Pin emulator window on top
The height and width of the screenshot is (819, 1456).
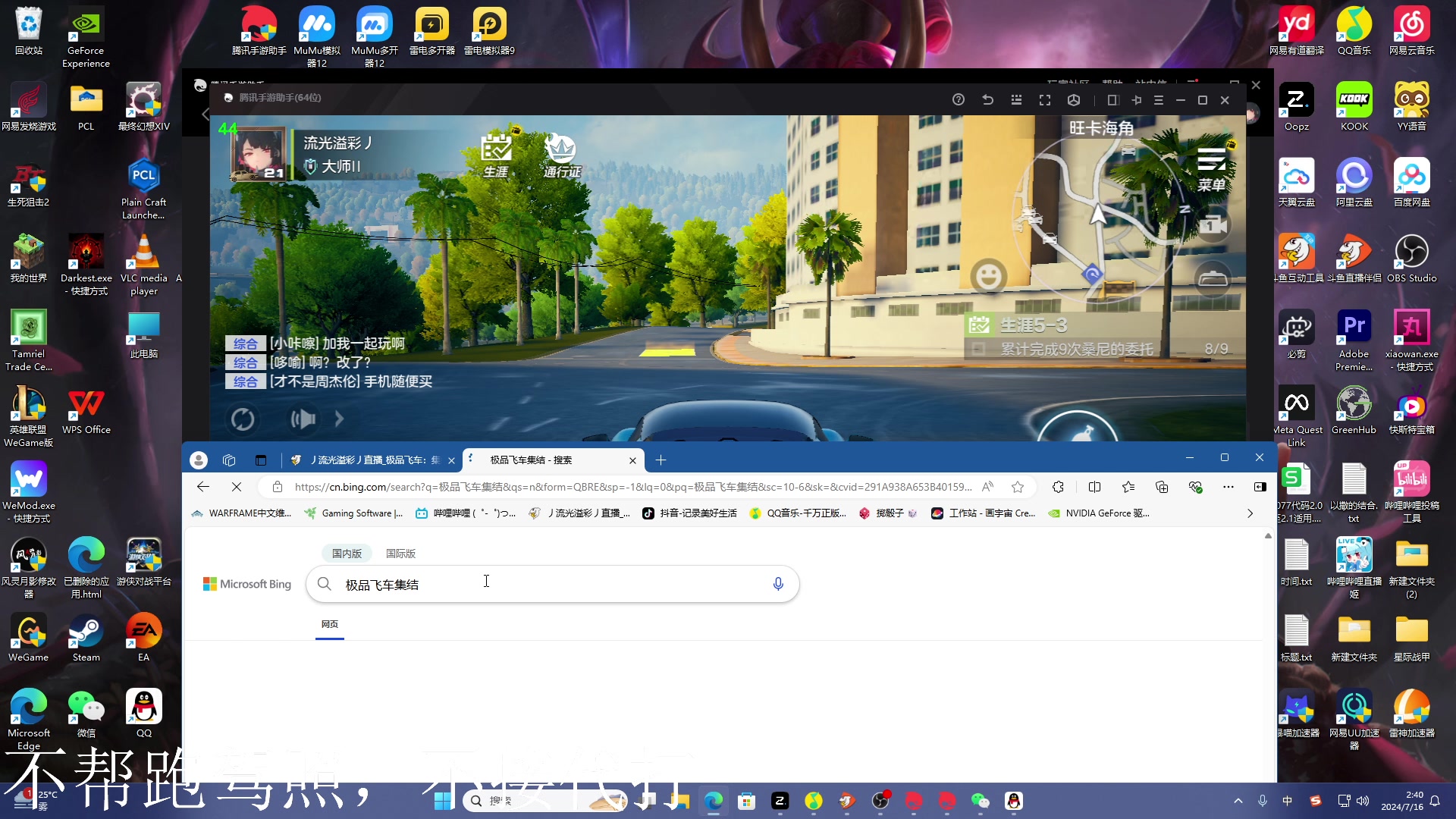(x=1137, y=99)
